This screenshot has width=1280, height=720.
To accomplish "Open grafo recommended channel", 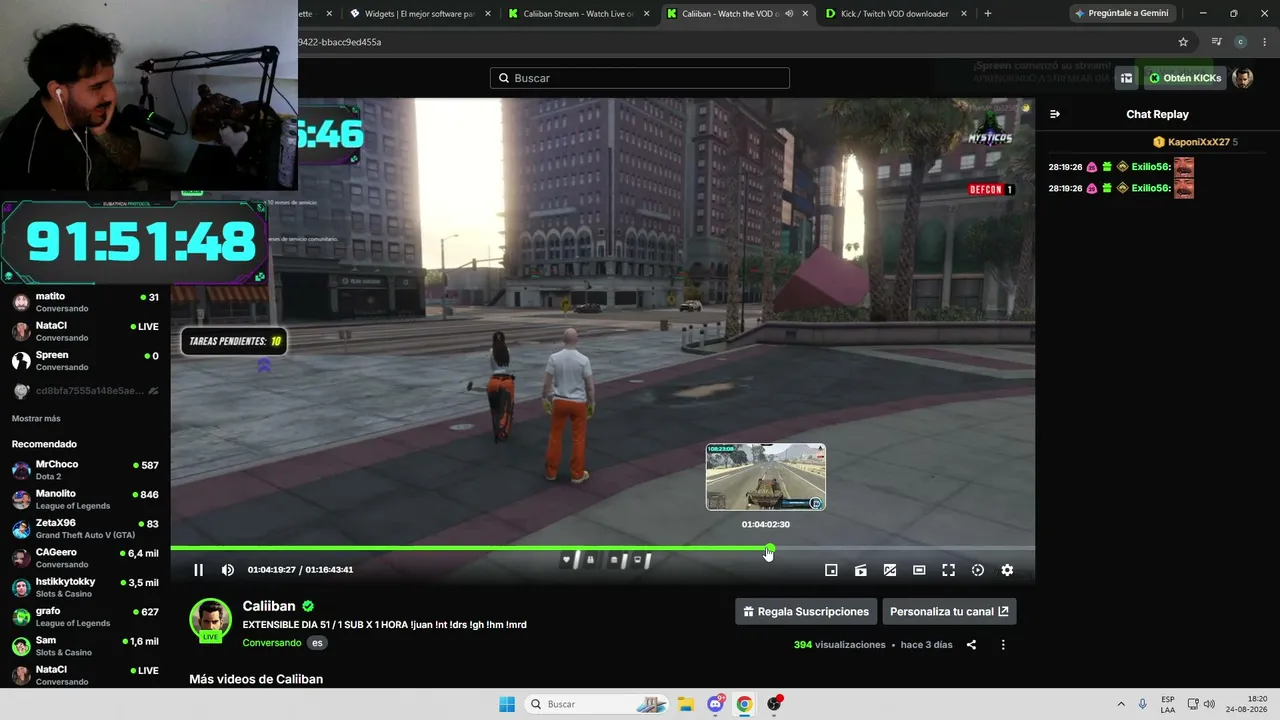I will [85, 617].
